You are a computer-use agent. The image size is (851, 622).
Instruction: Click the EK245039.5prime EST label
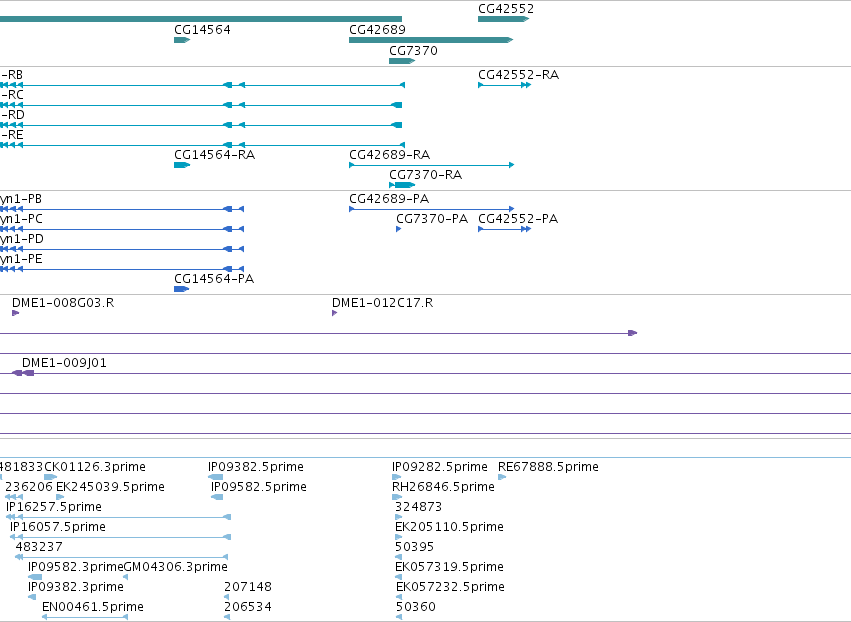point(110,487)
